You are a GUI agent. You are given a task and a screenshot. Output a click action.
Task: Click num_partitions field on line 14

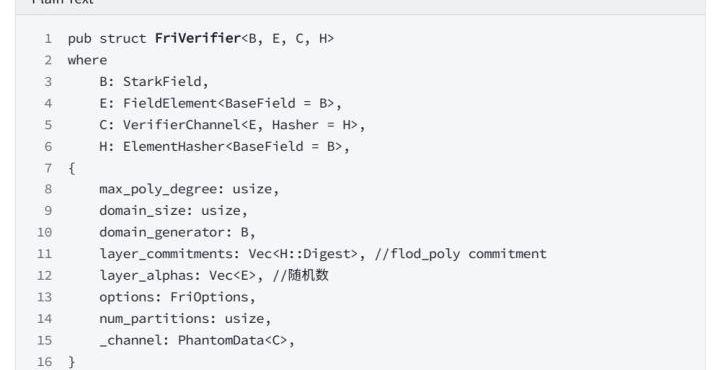158,319
